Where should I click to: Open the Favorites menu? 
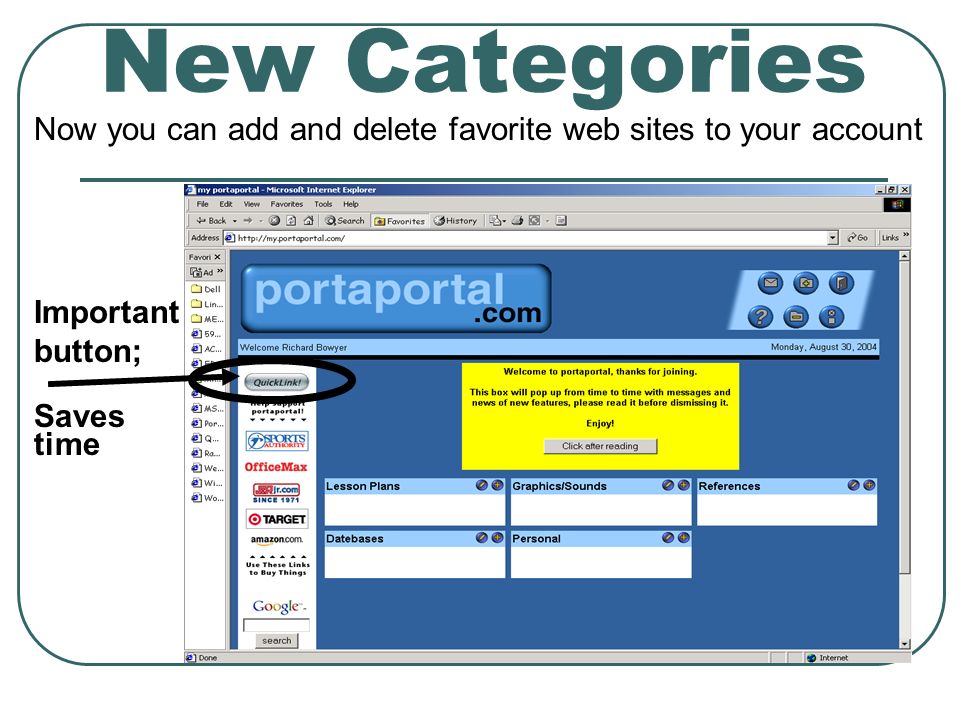point(287,204)
